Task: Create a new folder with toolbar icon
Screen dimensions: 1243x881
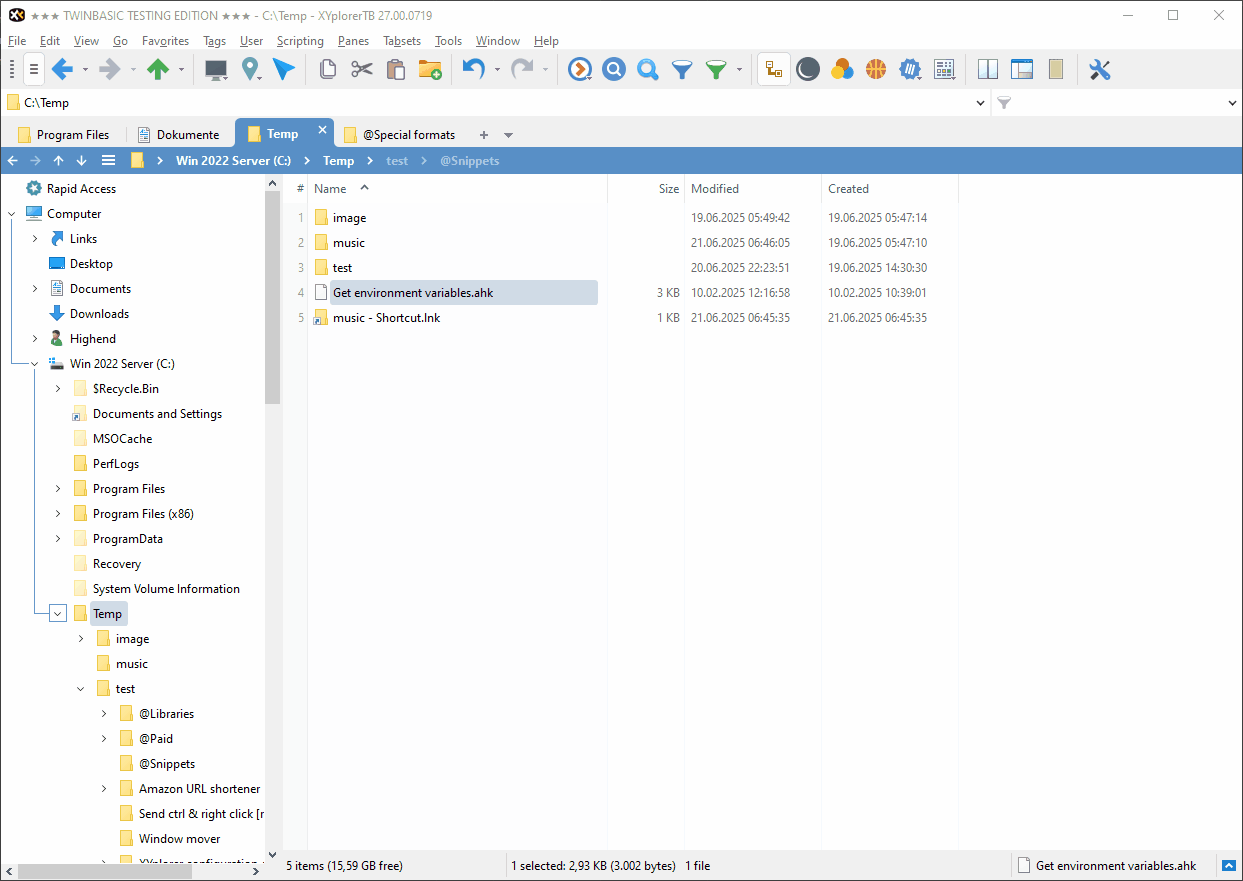Action: coord(430,69)
